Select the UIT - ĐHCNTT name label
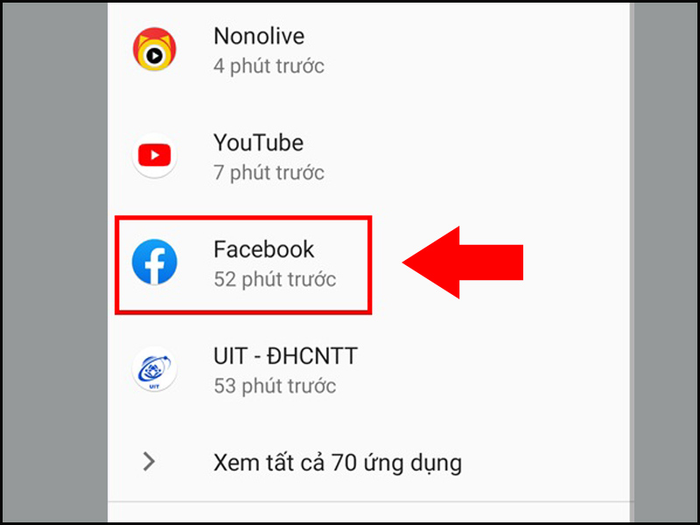The image size is (700, 525). coord(285,356)
